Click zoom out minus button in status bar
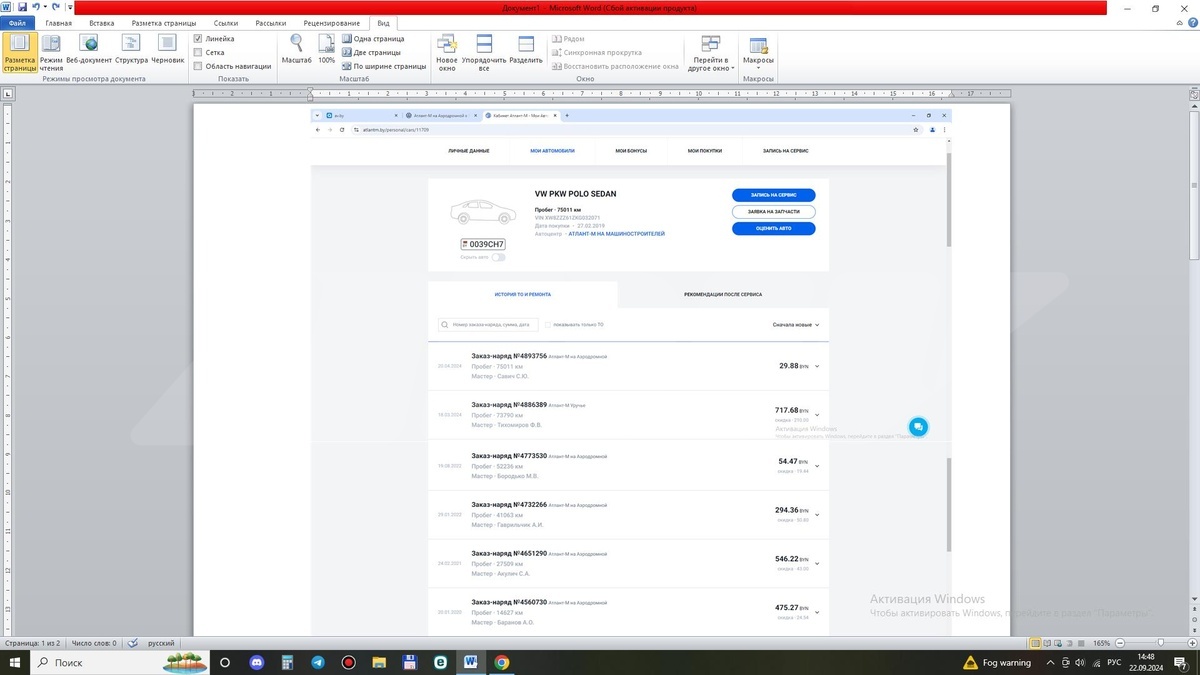 (x=1119, y=643)
